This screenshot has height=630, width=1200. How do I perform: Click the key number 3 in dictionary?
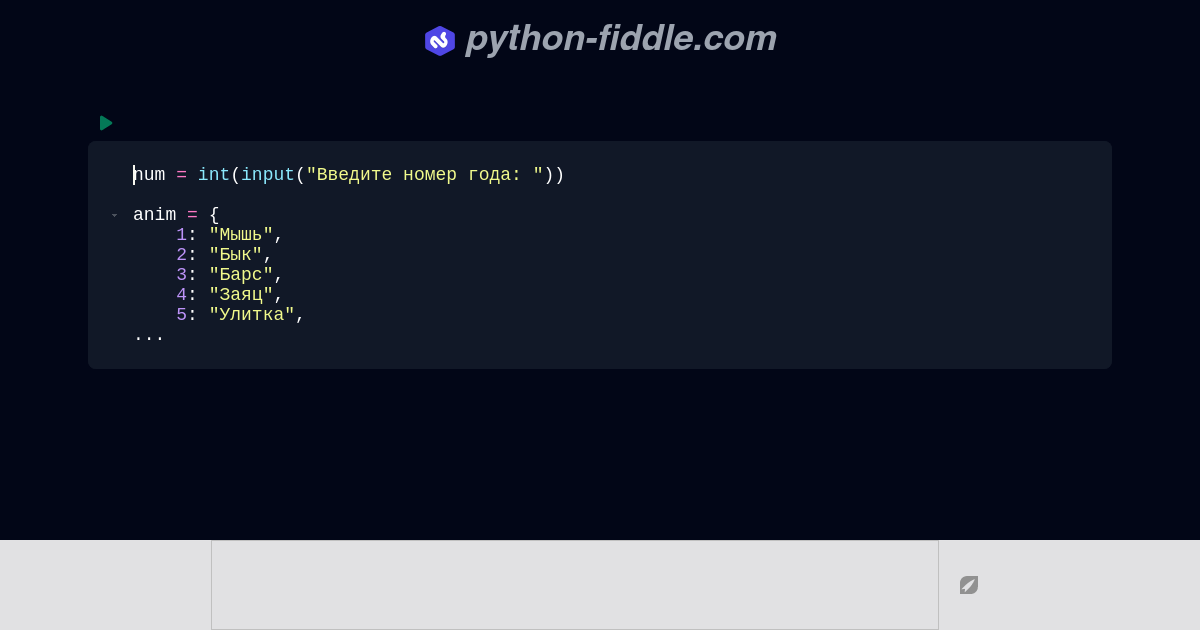(x=181, y=275)
